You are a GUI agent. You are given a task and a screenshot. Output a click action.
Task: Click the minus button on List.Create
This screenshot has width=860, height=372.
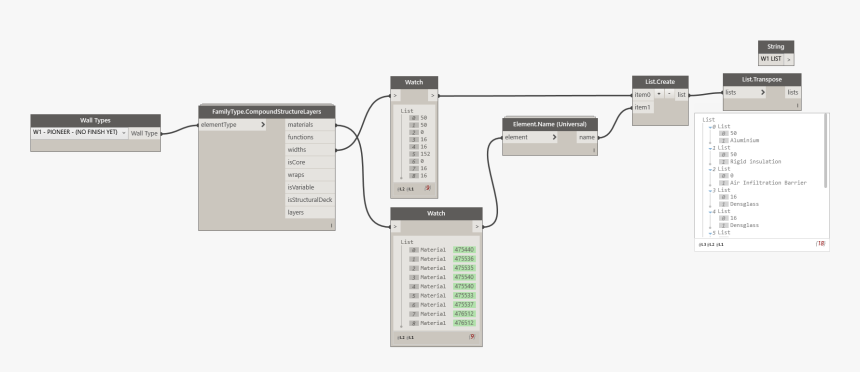click(670, 94)
